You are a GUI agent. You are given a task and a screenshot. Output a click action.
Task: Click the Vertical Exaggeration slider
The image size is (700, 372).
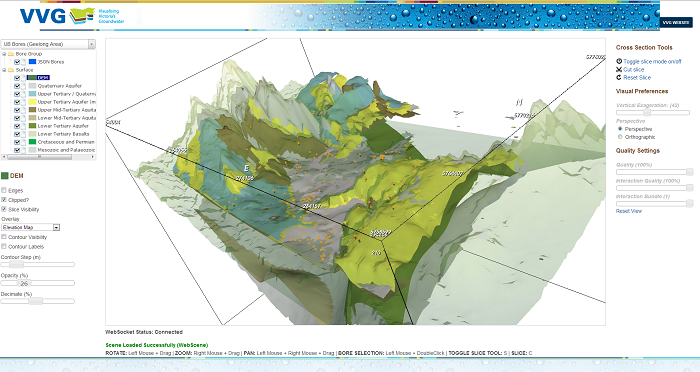[653, 113]
